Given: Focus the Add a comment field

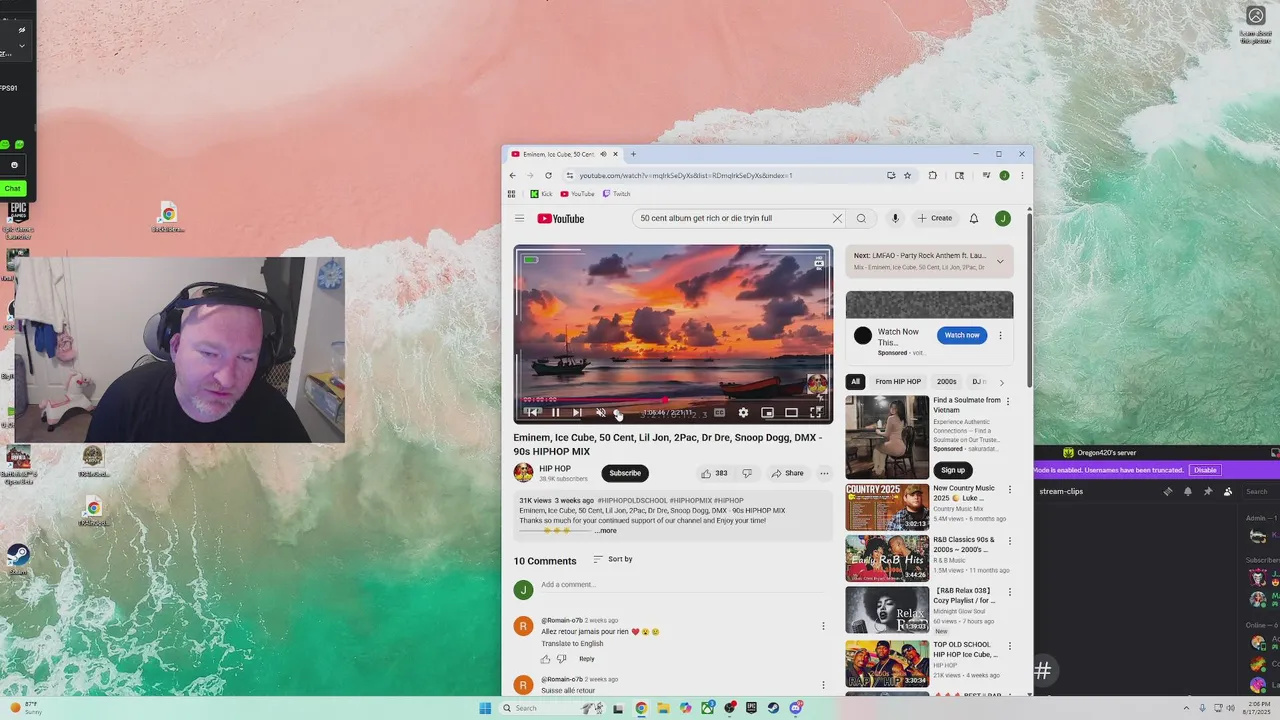Looking at the screenshot, I should click(x=680, y=585).
